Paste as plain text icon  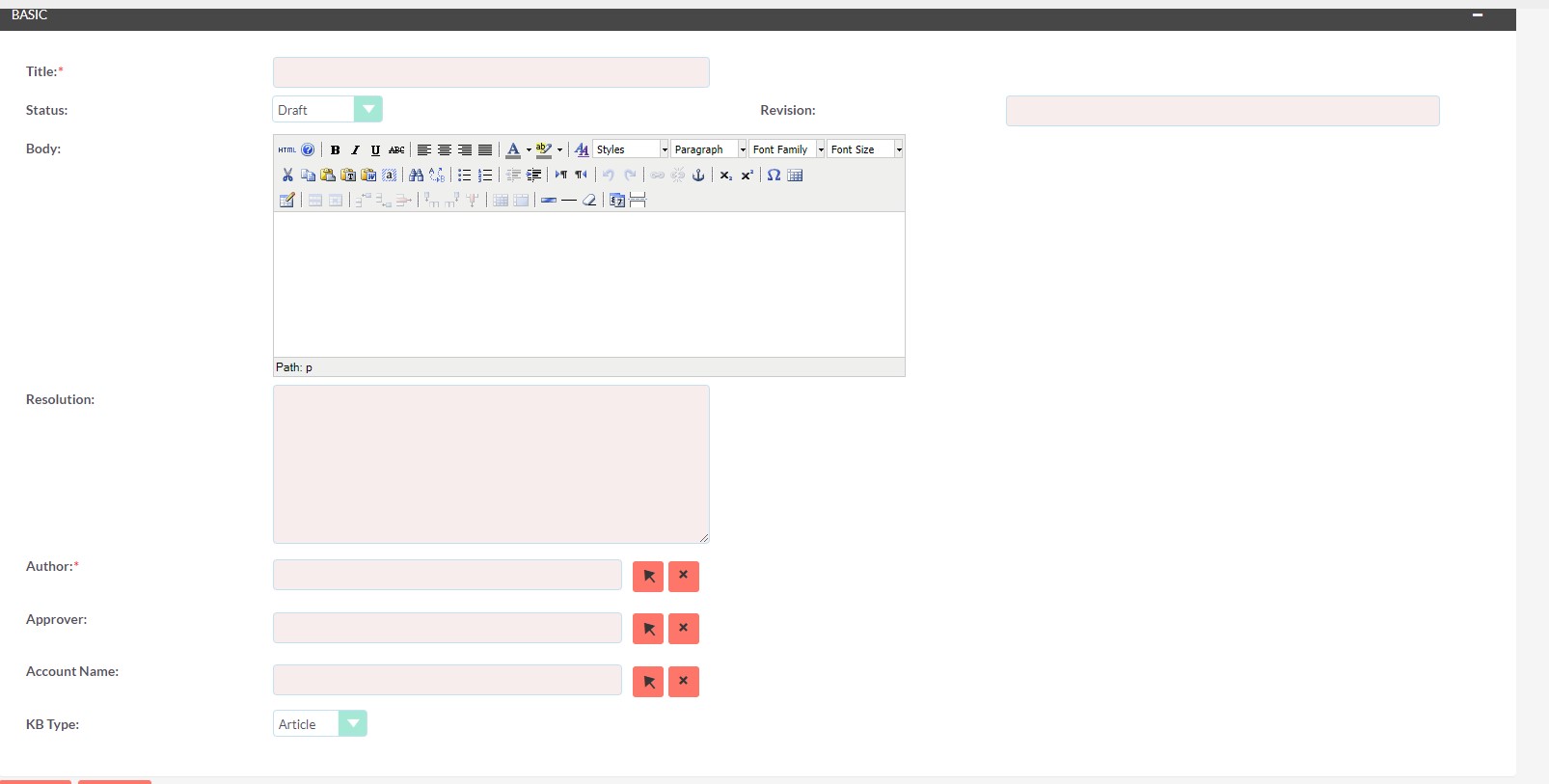348,175
